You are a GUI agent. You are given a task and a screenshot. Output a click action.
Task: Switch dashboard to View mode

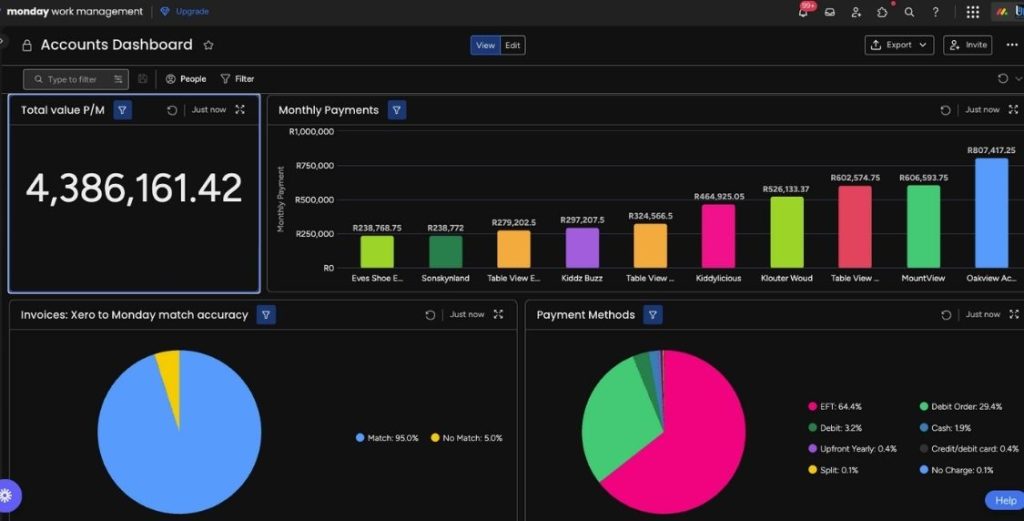[x=485, y=45]
